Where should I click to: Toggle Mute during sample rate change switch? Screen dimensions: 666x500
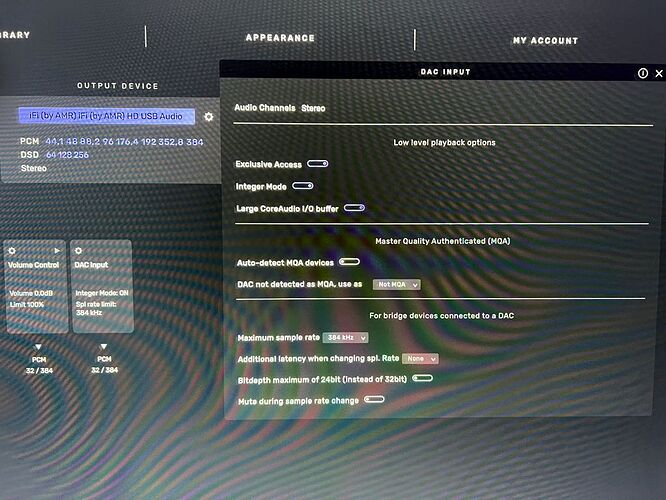tap(374, 399)
